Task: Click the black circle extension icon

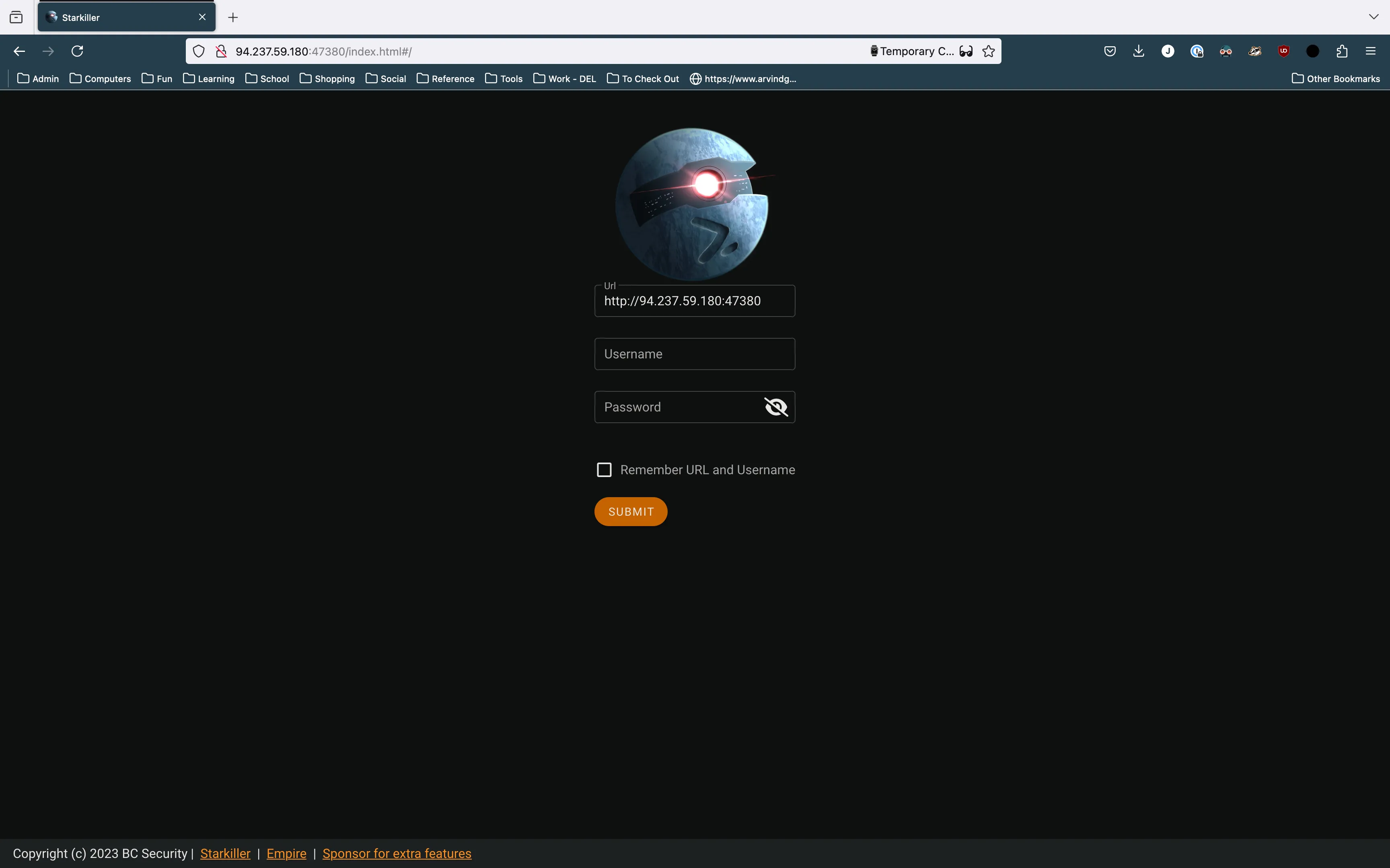Action: pyautogui.click(x=1312, y=51)
